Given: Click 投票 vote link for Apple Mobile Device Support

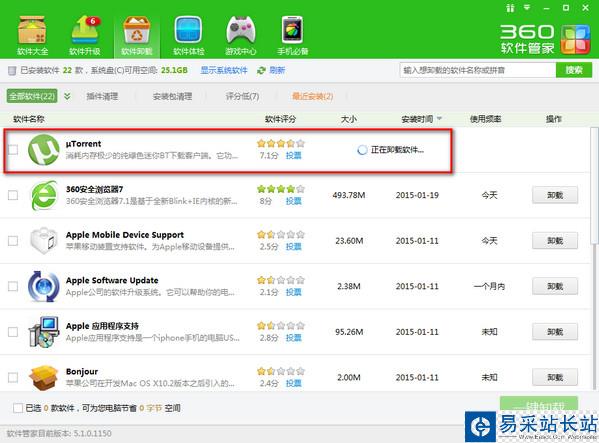Looking at the screenshot, I should coord(293,247).
